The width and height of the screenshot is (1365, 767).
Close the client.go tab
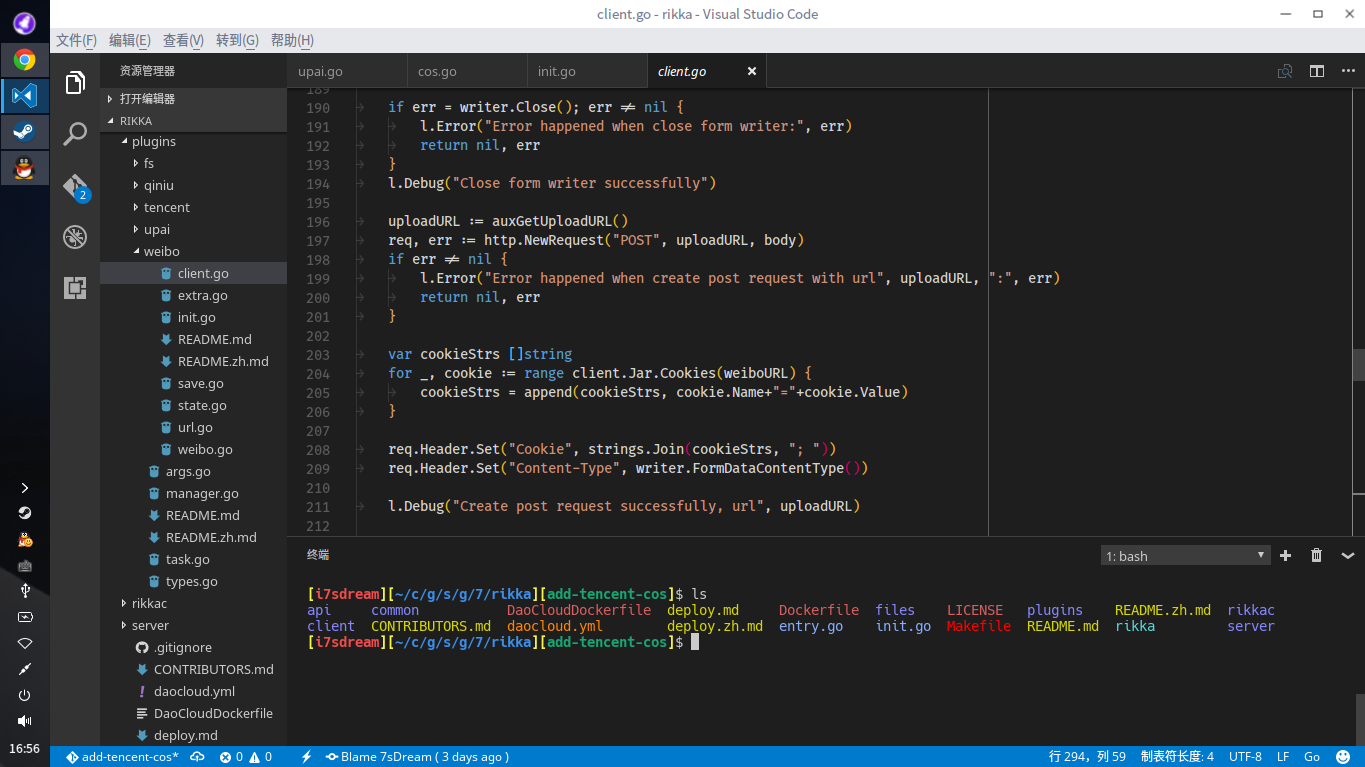coord(752,71)
